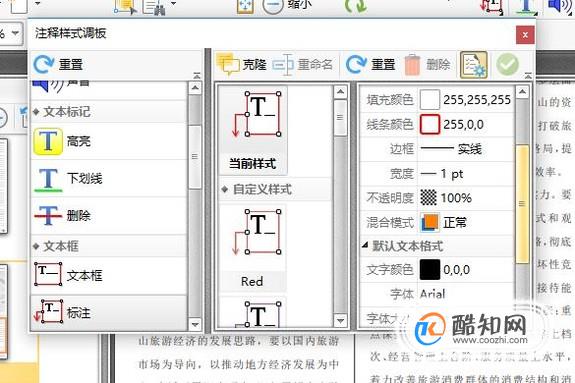Open the 边框 实线 border style dropdown

(x=465, y=149)
